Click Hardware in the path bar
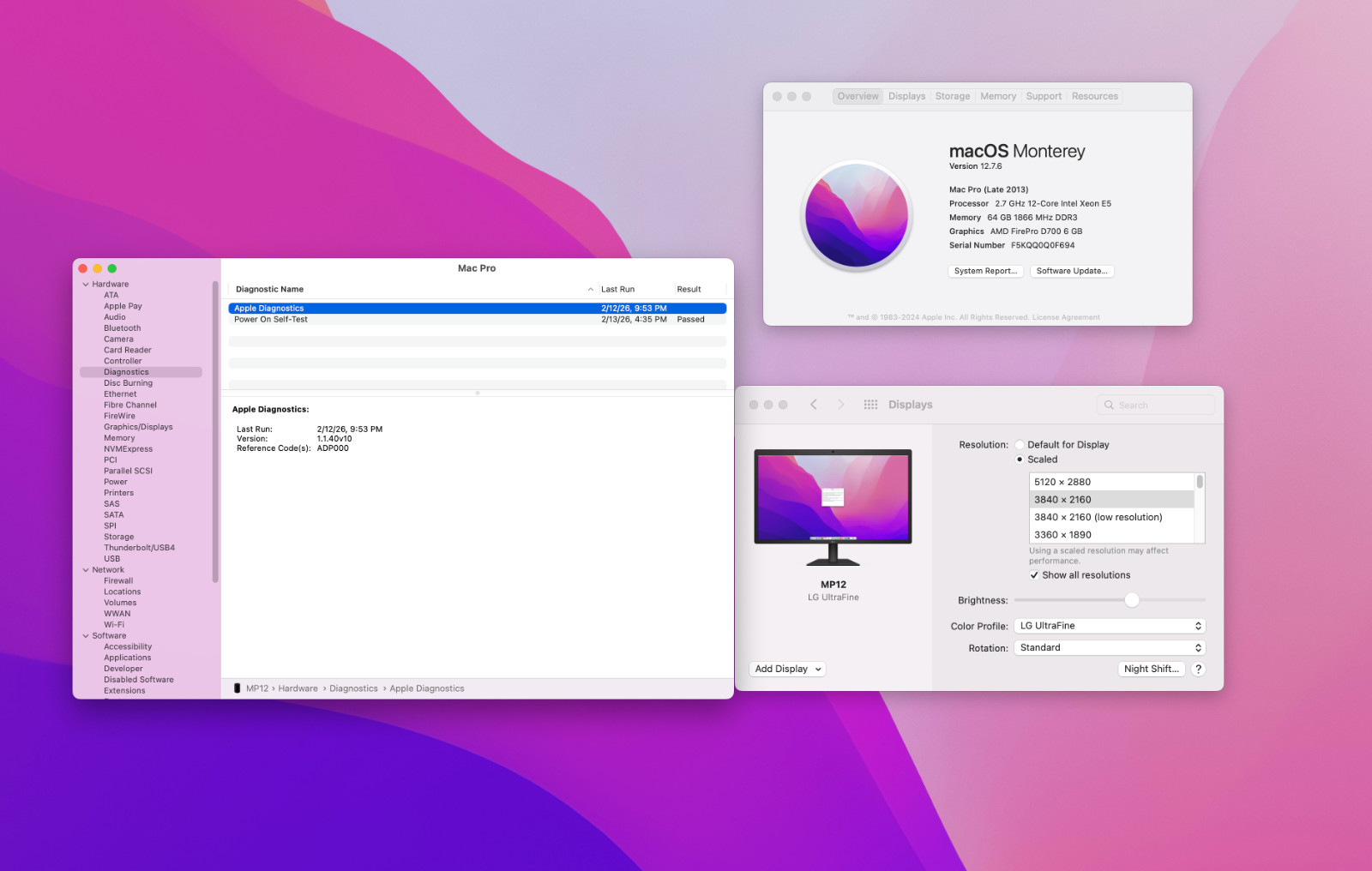 (298, 688)
